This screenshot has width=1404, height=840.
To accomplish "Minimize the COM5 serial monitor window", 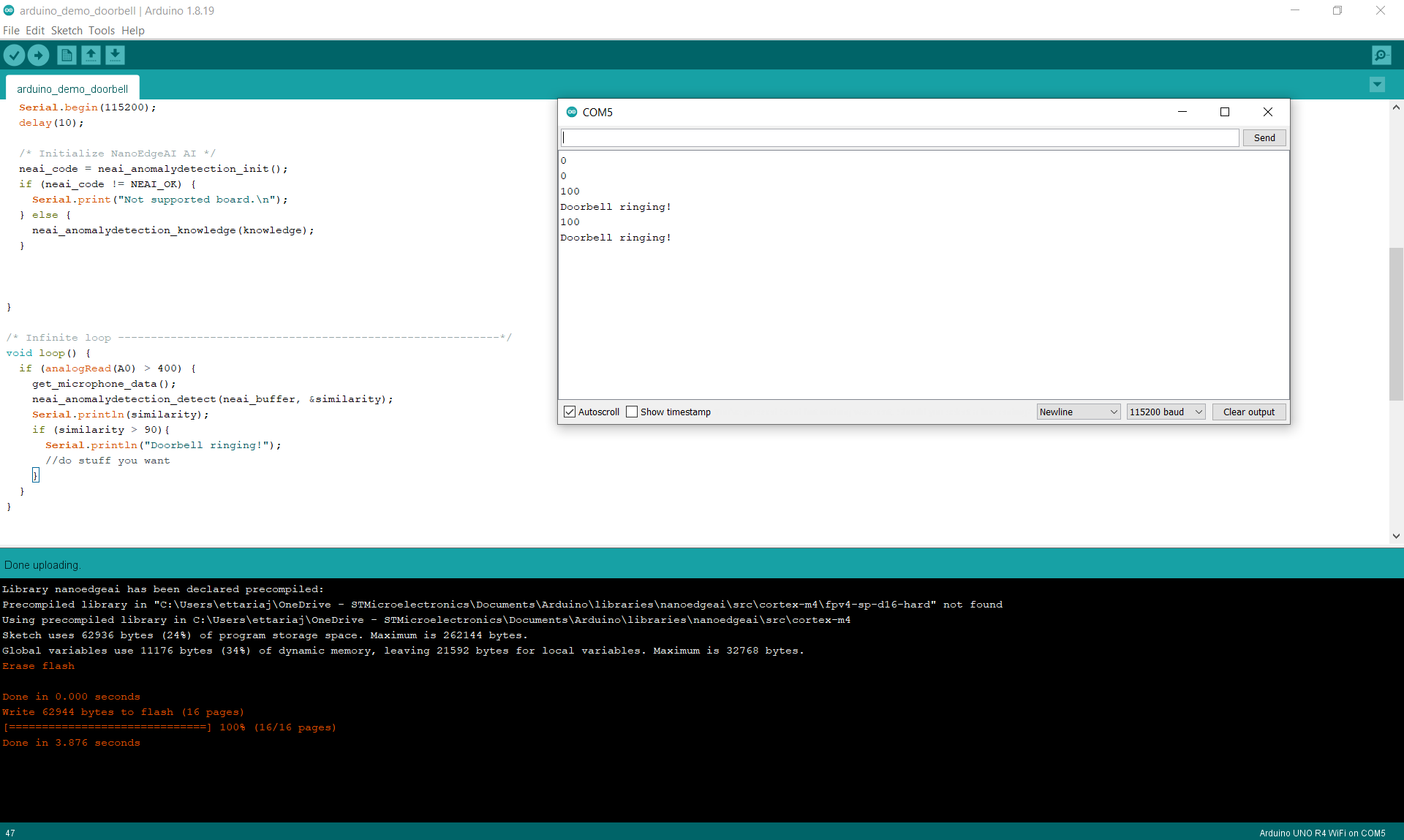I will (x=1182, y=112).
